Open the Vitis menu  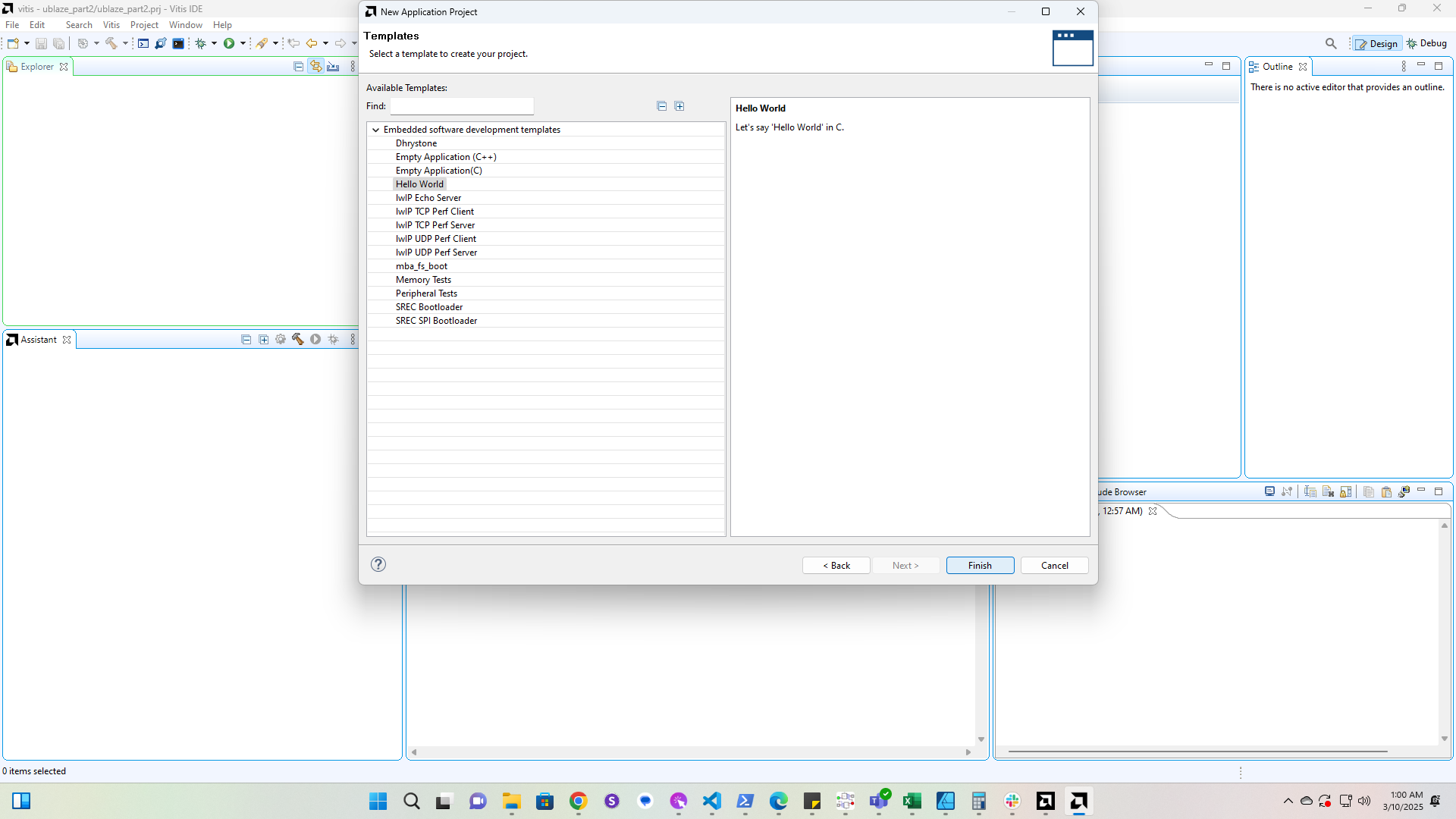(x=111, y=25)
